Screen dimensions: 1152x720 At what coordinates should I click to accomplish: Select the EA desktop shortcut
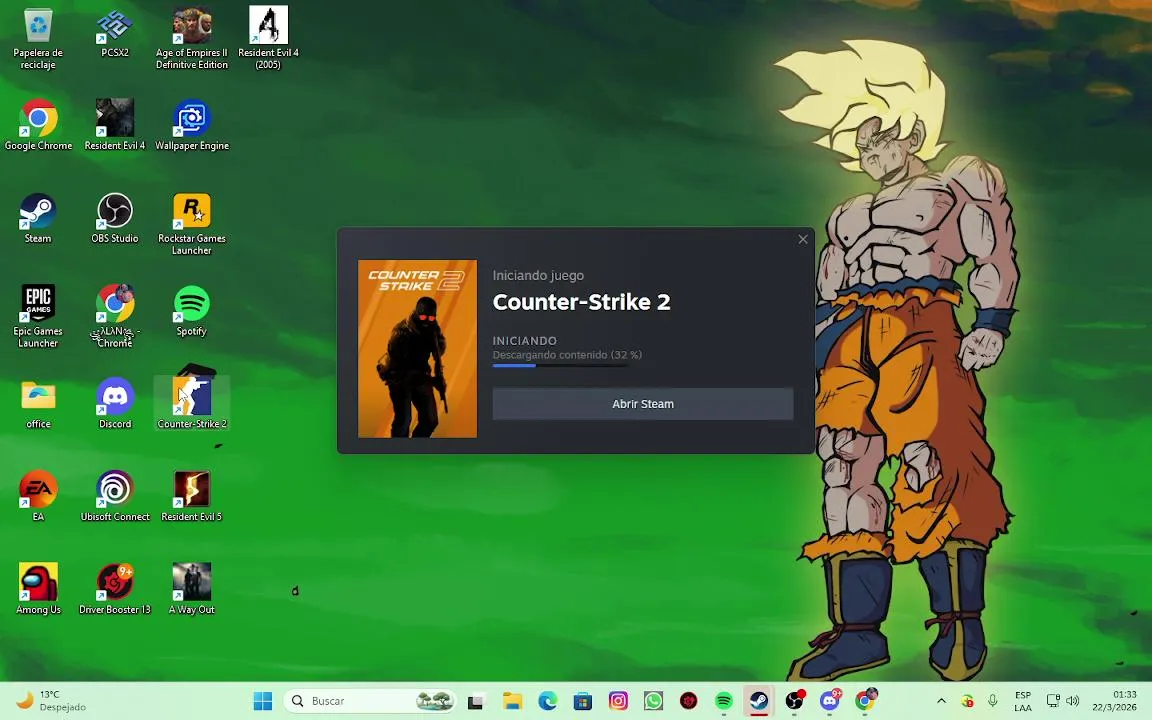tap(38, 496)
